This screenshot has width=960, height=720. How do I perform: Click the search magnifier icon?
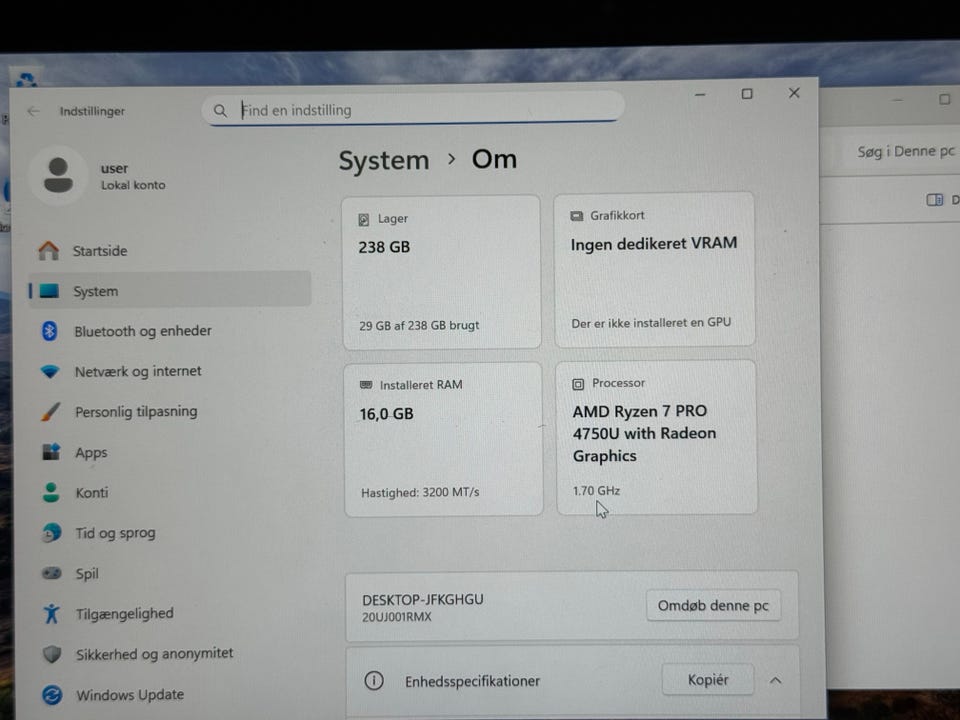(x=220, y=110)
